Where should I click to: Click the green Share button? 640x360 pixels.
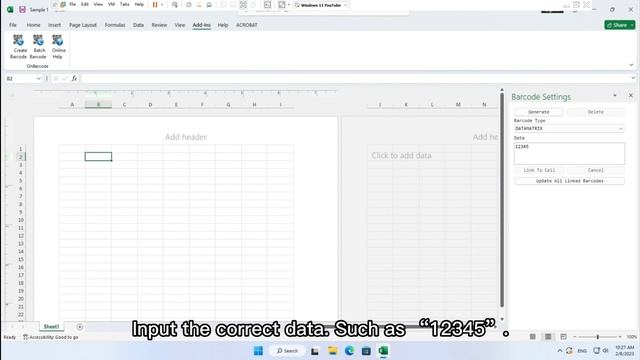coord(619,25)
